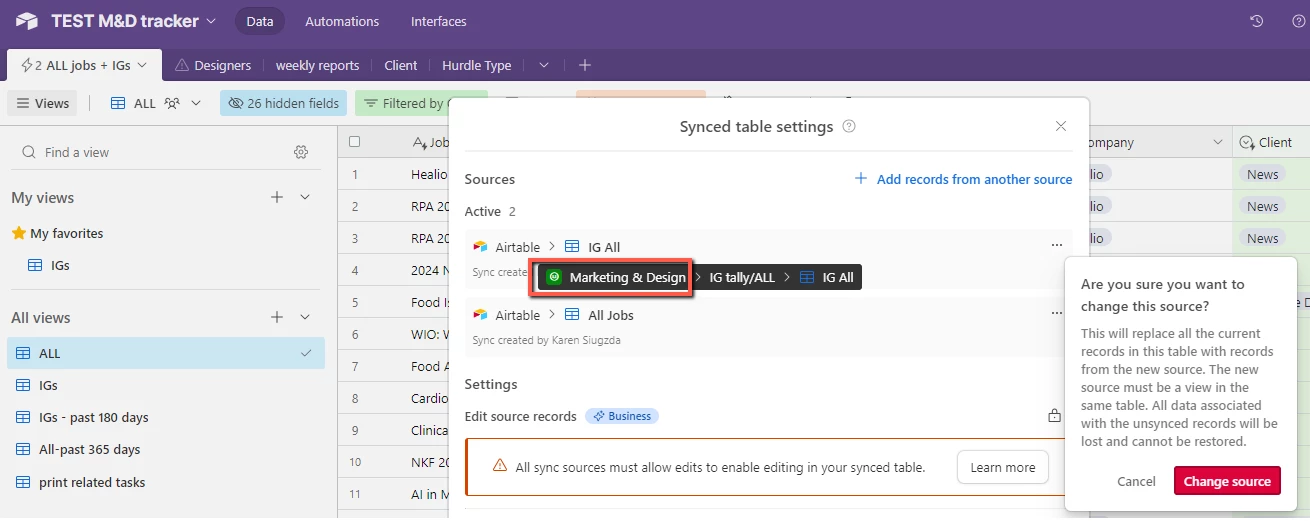This screenshot has height=521, width=1310.
Task: Click the grid icon of All-past 365 days view
Action: pos(23,449)
